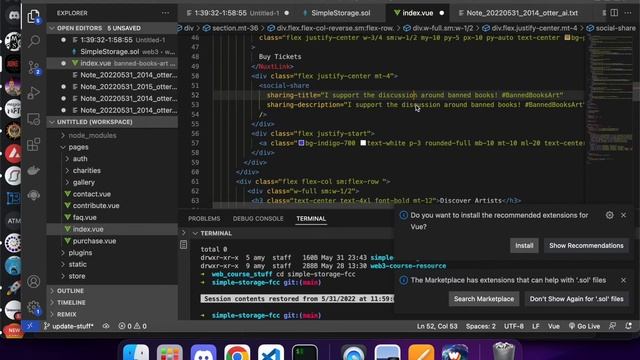Click Ln 52, Col 53 cursor position
Viewport: 640px width, 360px height.
click(x=437, y=326)
